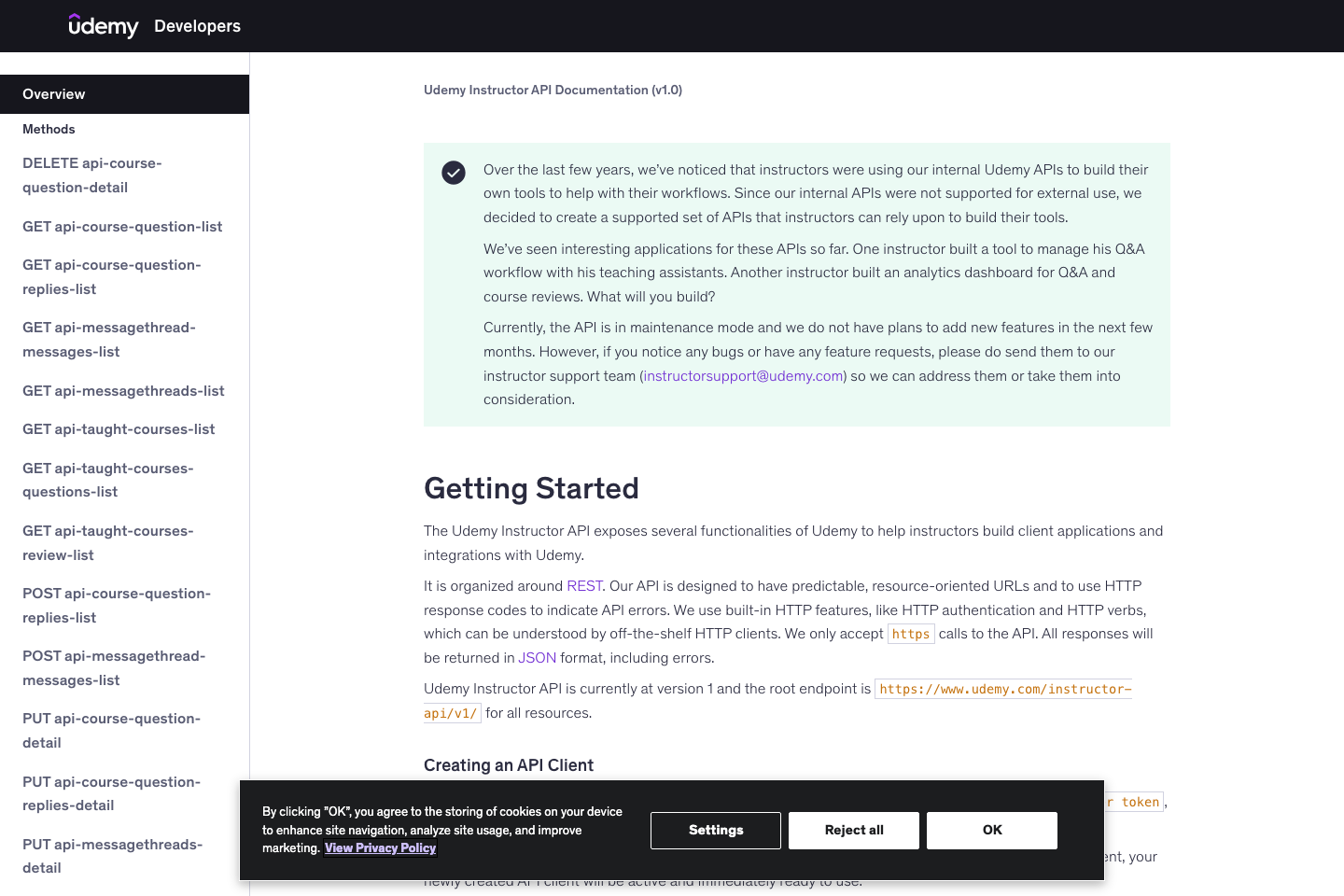This screenshot has width=1344, height=896.
Task: Open GET api-course-question-replies-list endpoint
Action: [x=112, y=276]
